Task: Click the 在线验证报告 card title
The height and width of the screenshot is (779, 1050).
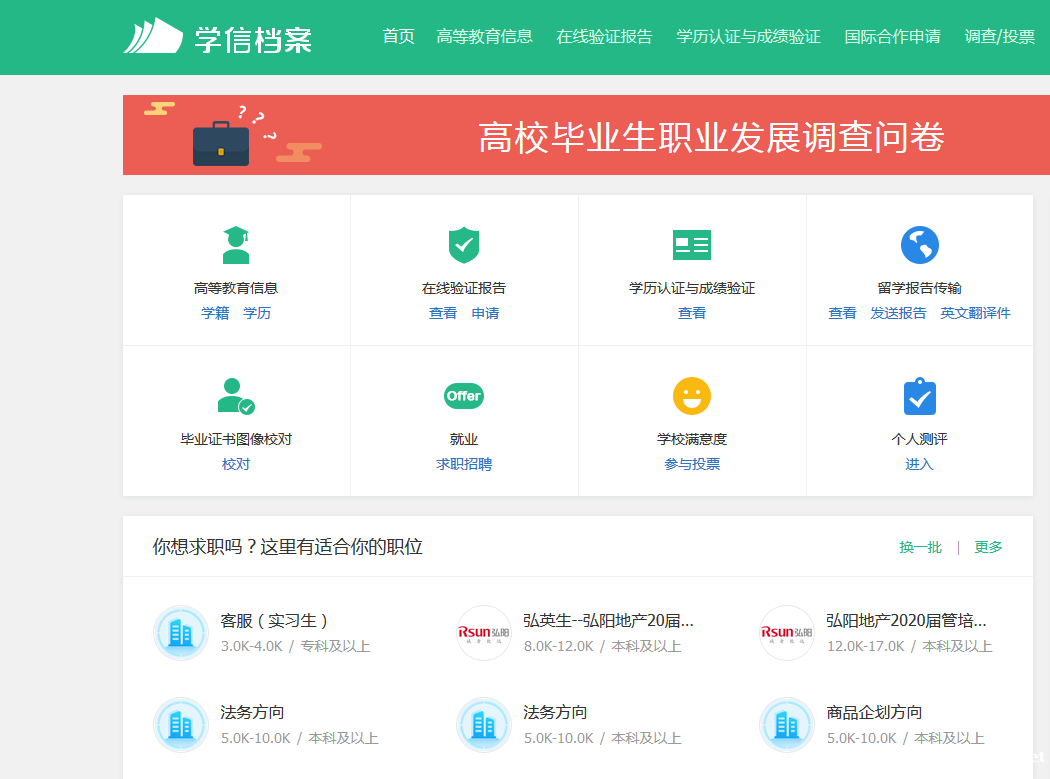Action: coord(463,288)
